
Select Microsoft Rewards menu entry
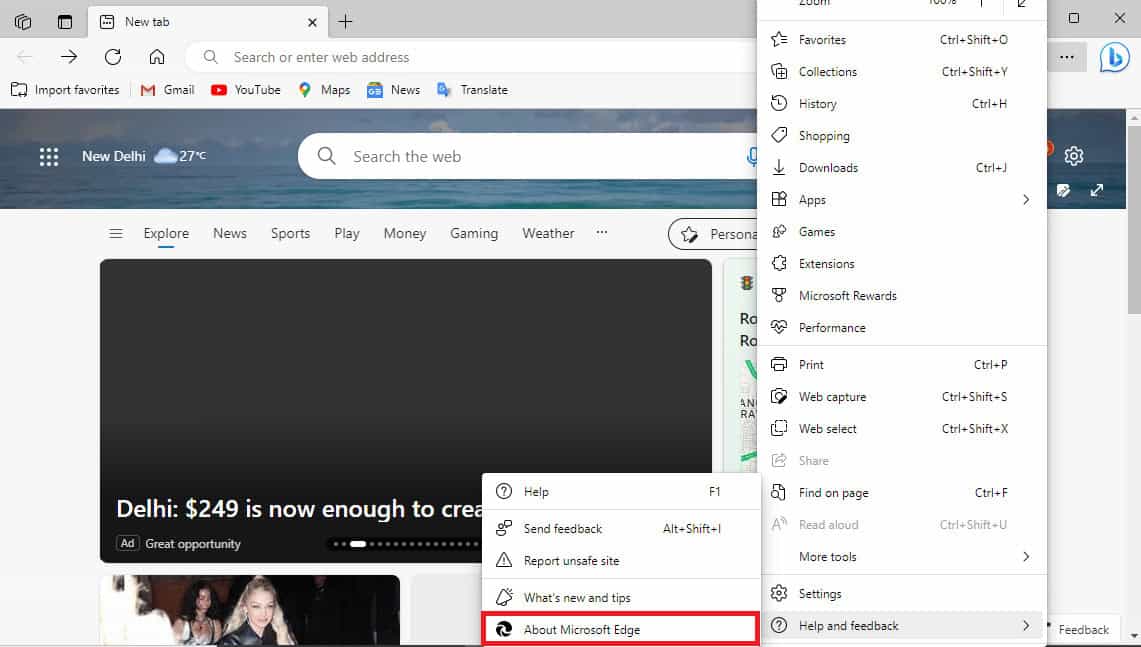tap(901, 295)
